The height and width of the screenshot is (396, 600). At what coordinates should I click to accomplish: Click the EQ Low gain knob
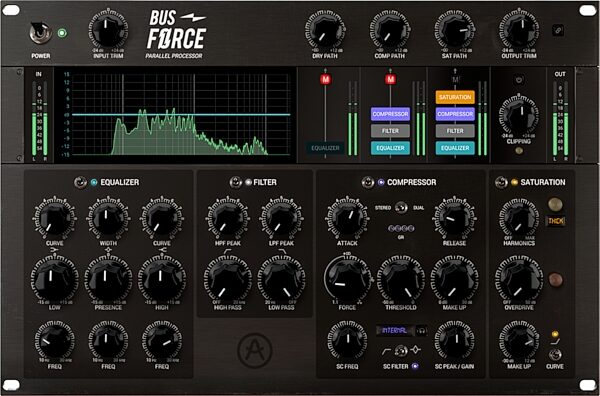click(54, 279)
